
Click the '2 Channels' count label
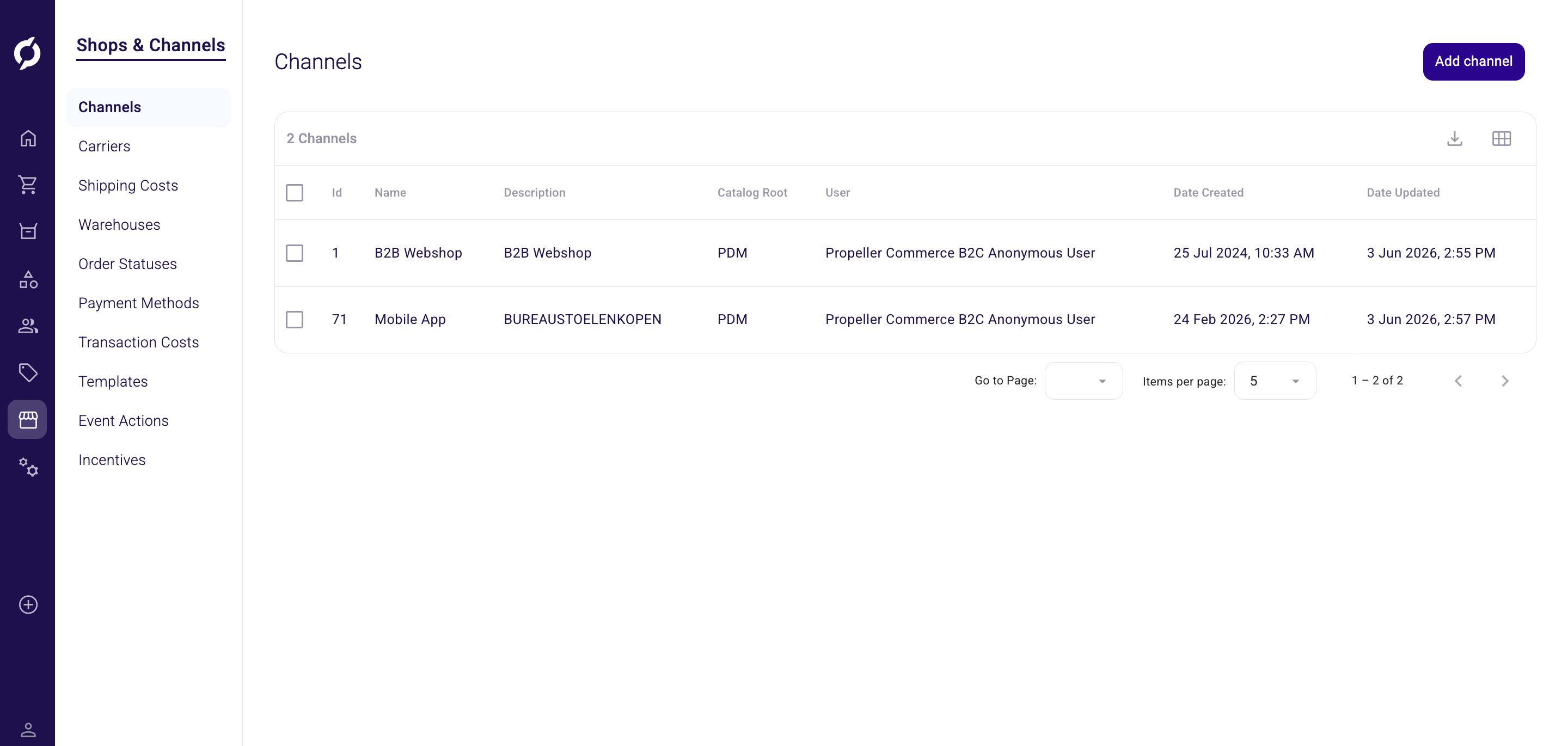pyautogui.click(x=321, y=139)
